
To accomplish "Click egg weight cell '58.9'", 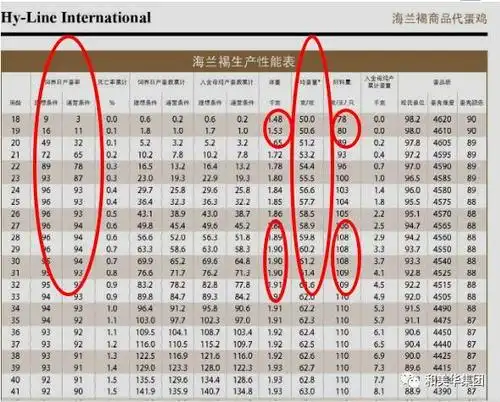I will point(307,226).
